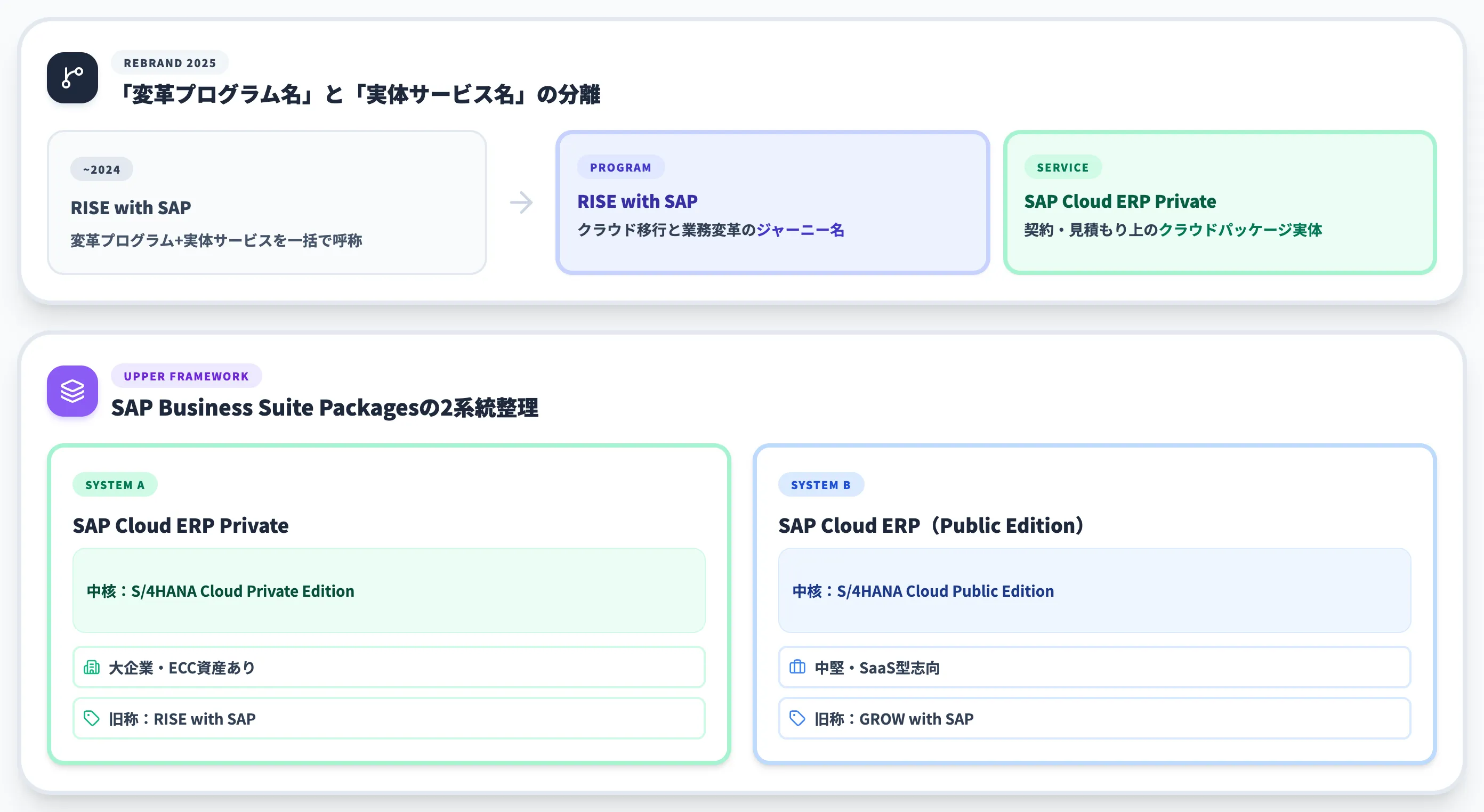Click SAP Cloud ERP Private title in the SERVICE card
The width and height of the screenshot is (1484, 812).
coord(1120,201)
